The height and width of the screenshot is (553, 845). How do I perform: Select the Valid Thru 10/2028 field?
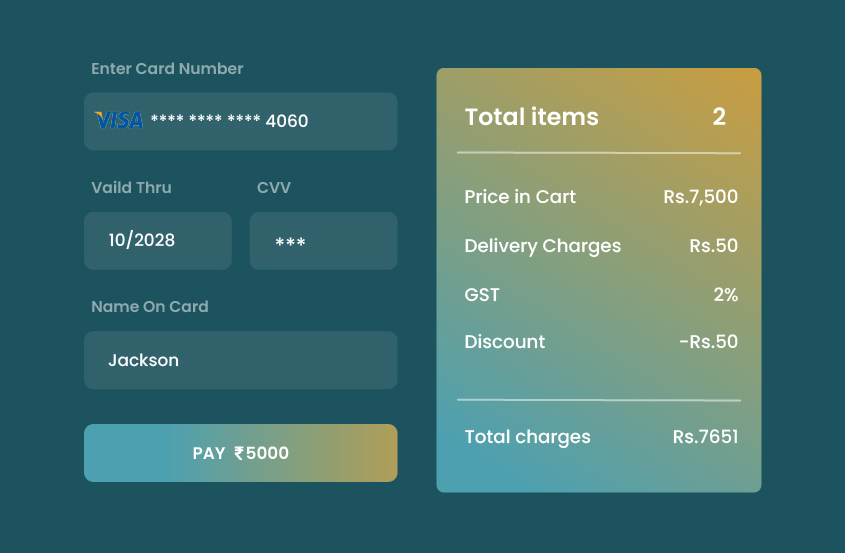(158, 240)
